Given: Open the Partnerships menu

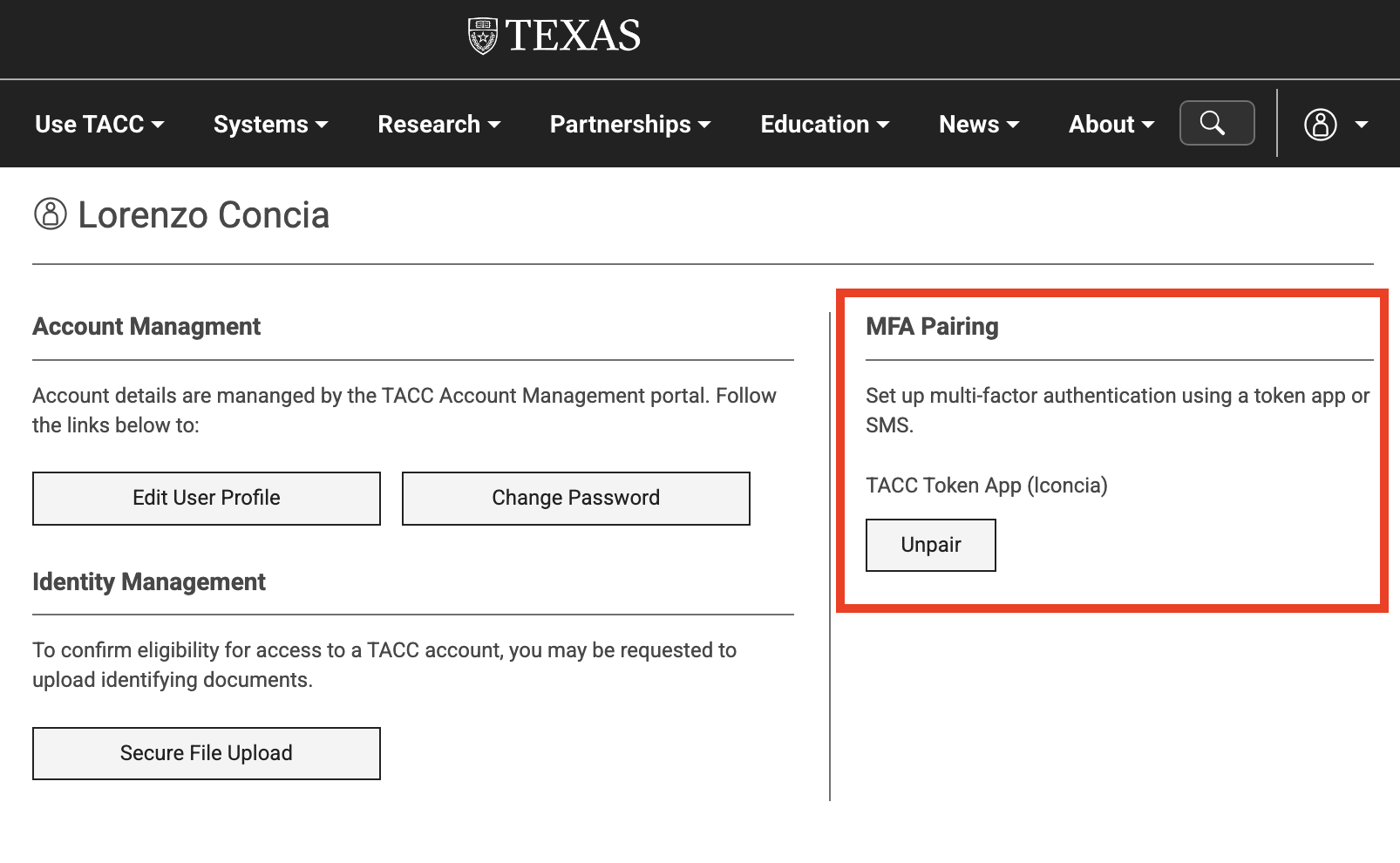Looking at the screenshot, I should pos(629,124).
